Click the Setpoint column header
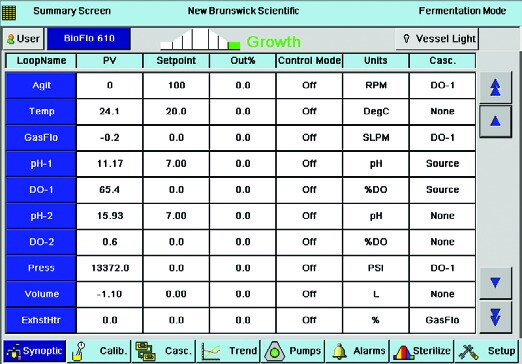 [176, 61]
